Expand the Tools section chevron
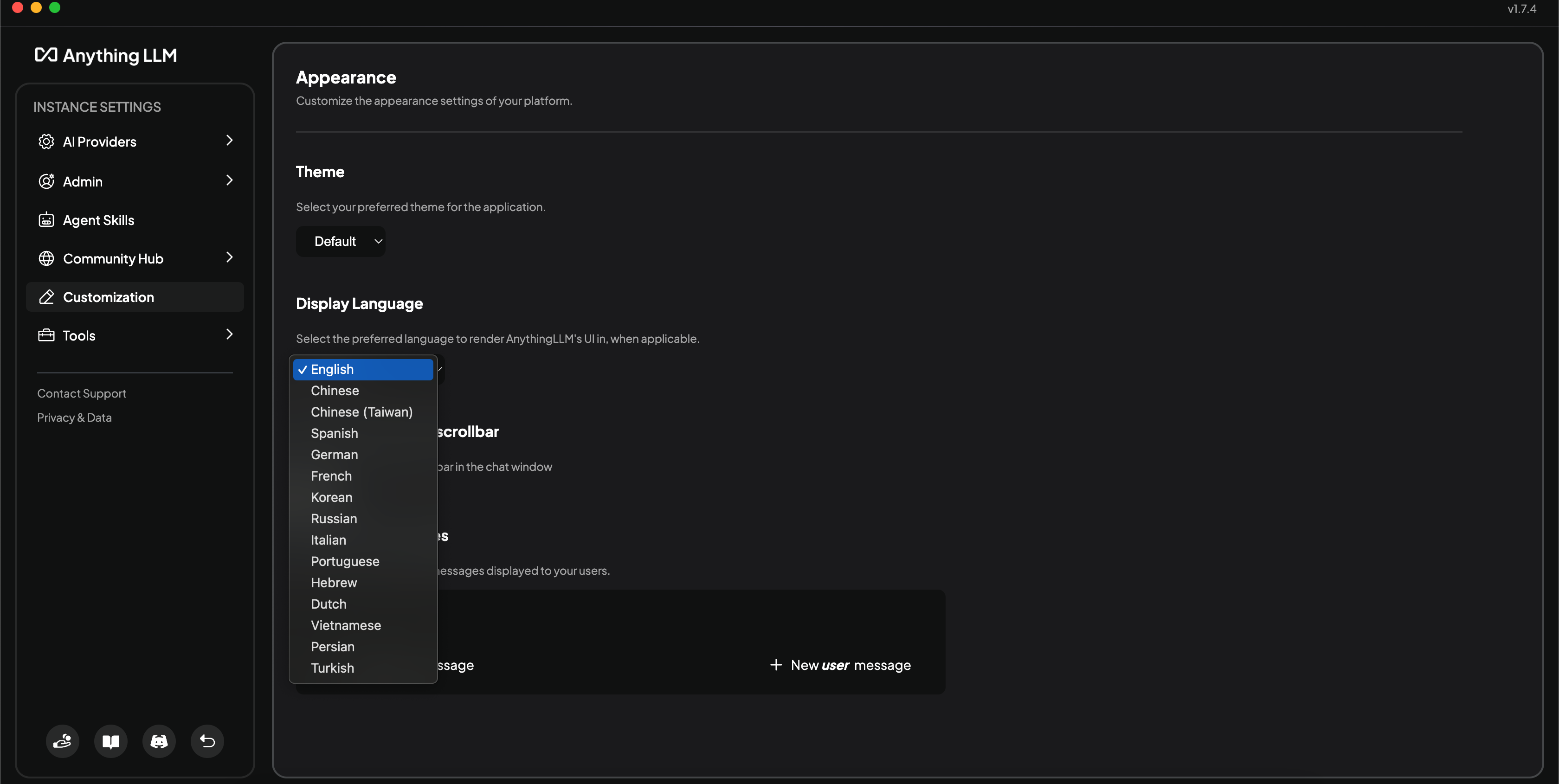The width and height of the screenshot is (1559, 784). click(229, 334)
